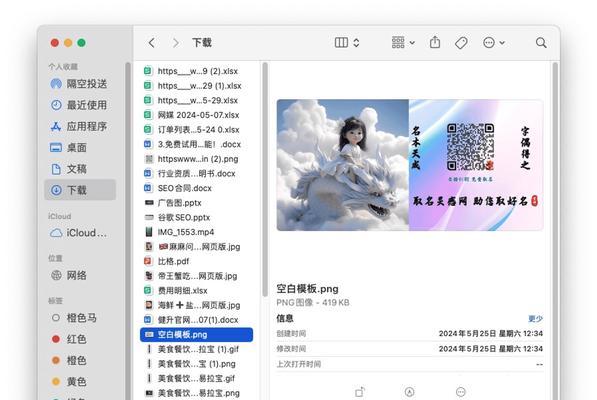Image resolution: width=597 pixels, height=400 pixels.
Task: Select 下载 in the sidebar
Action: (x=80, y=190)
